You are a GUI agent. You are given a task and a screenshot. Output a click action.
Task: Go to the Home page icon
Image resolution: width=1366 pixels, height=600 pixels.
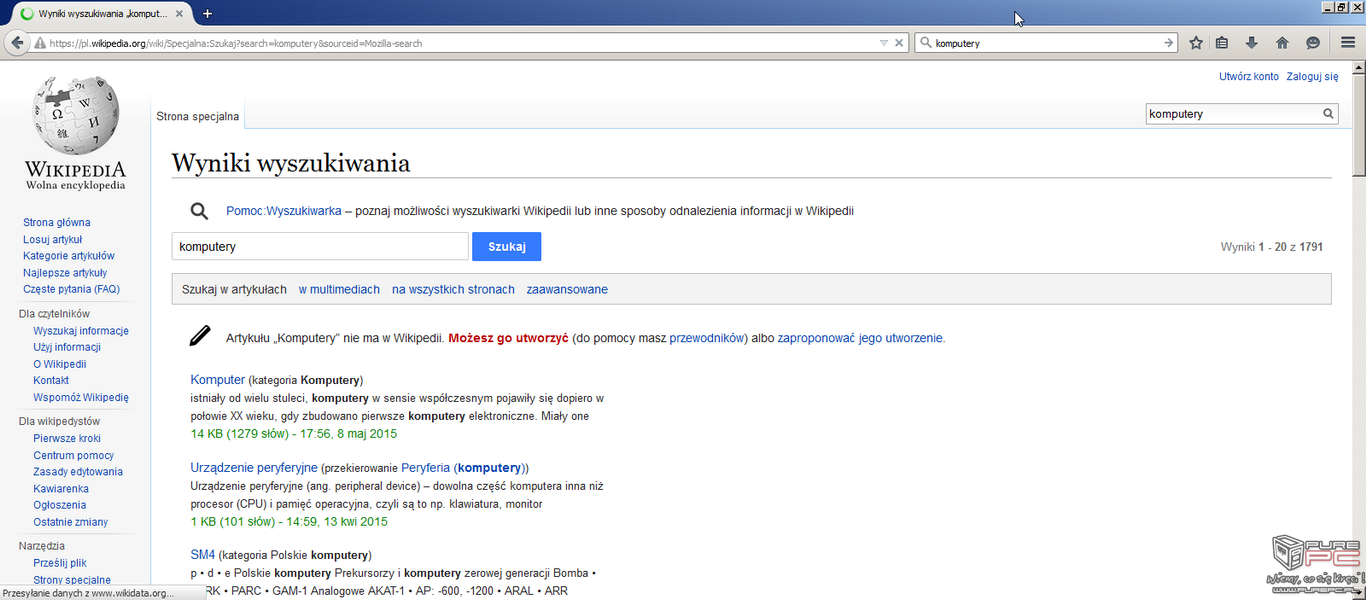coord(1282,43)
